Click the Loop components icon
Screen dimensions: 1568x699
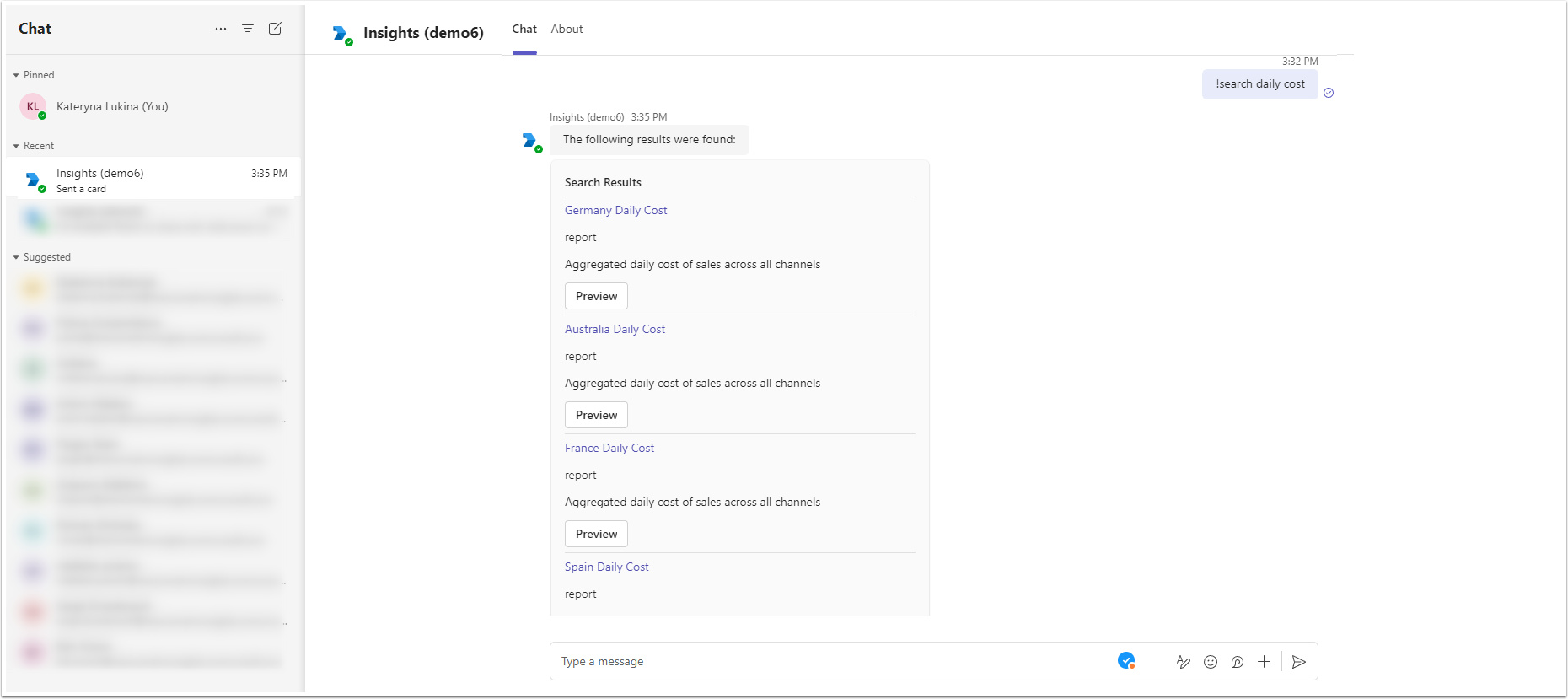pos(1238,662)
